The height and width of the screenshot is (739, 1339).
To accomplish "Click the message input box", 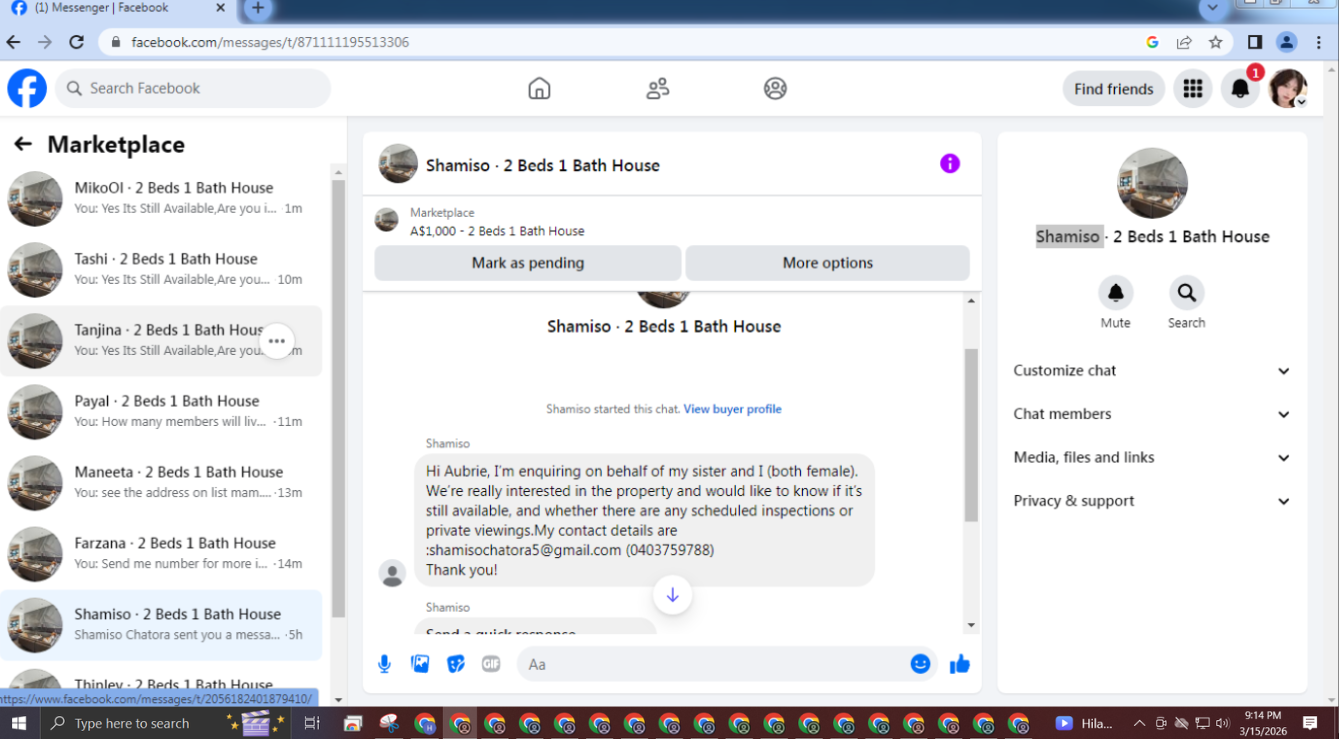I will pyautogui.click(x=727, y=664).
